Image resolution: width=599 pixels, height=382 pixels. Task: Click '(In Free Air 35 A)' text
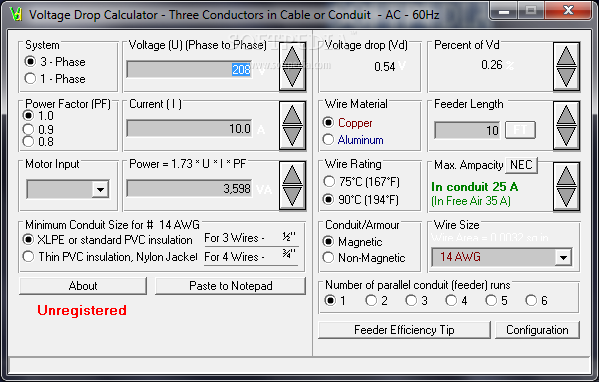[x=471, y=201]
